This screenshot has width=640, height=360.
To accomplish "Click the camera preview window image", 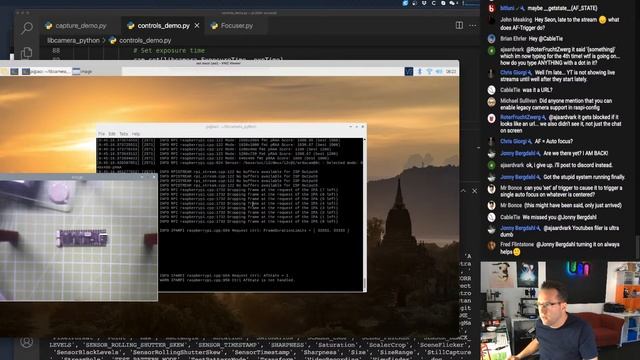I will [78, 240].
